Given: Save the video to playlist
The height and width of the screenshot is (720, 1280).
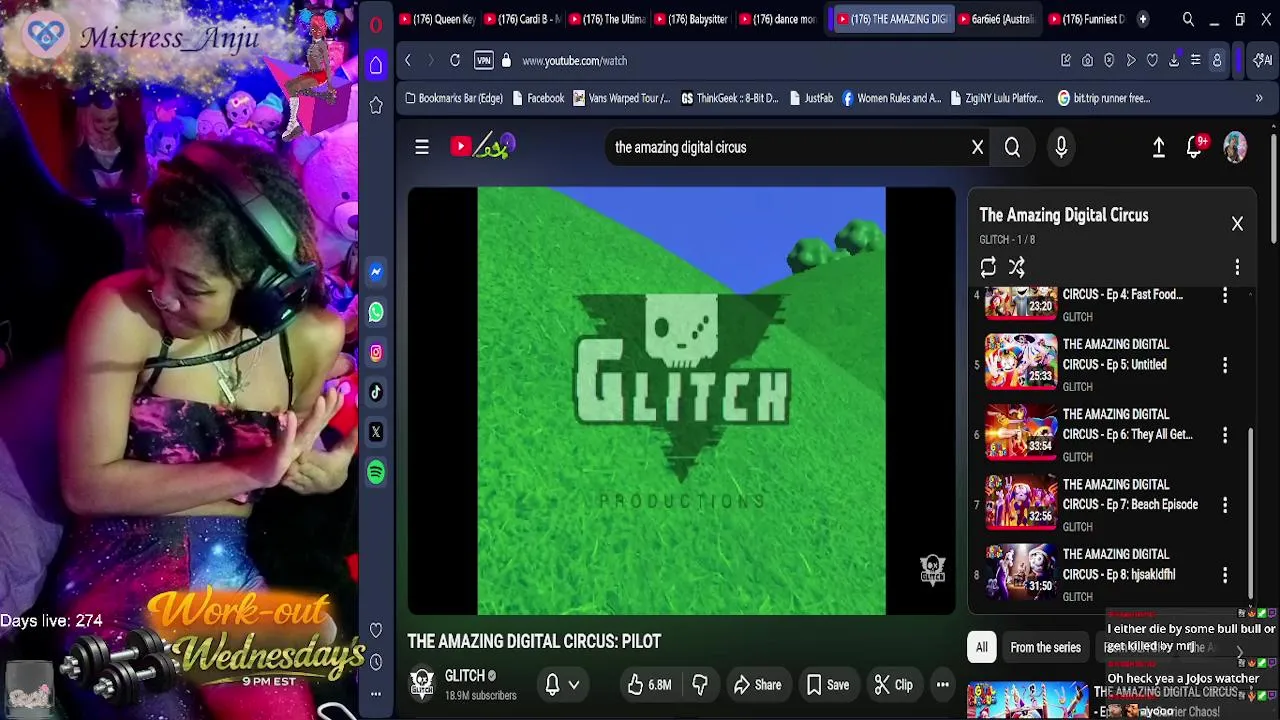Looking at the screenshot, I should tap(828, 685).
